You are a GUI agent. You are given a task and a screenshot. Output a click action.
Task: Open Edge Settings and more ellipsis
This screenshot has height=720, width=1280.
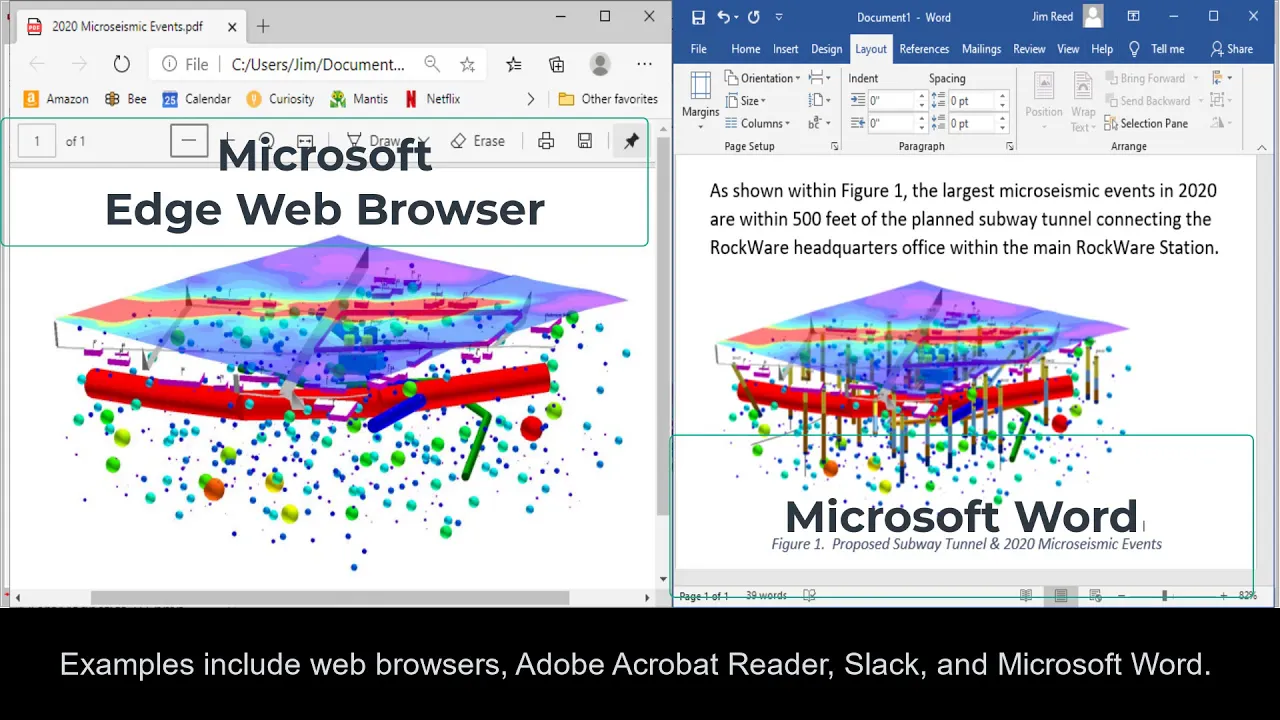[x=644, y=64]
